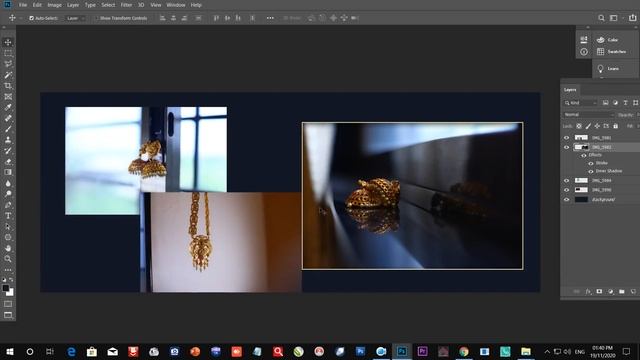Toggle lock all padlock icon
640x360 pixels.
pyautogui.click(x=616, y=126)
